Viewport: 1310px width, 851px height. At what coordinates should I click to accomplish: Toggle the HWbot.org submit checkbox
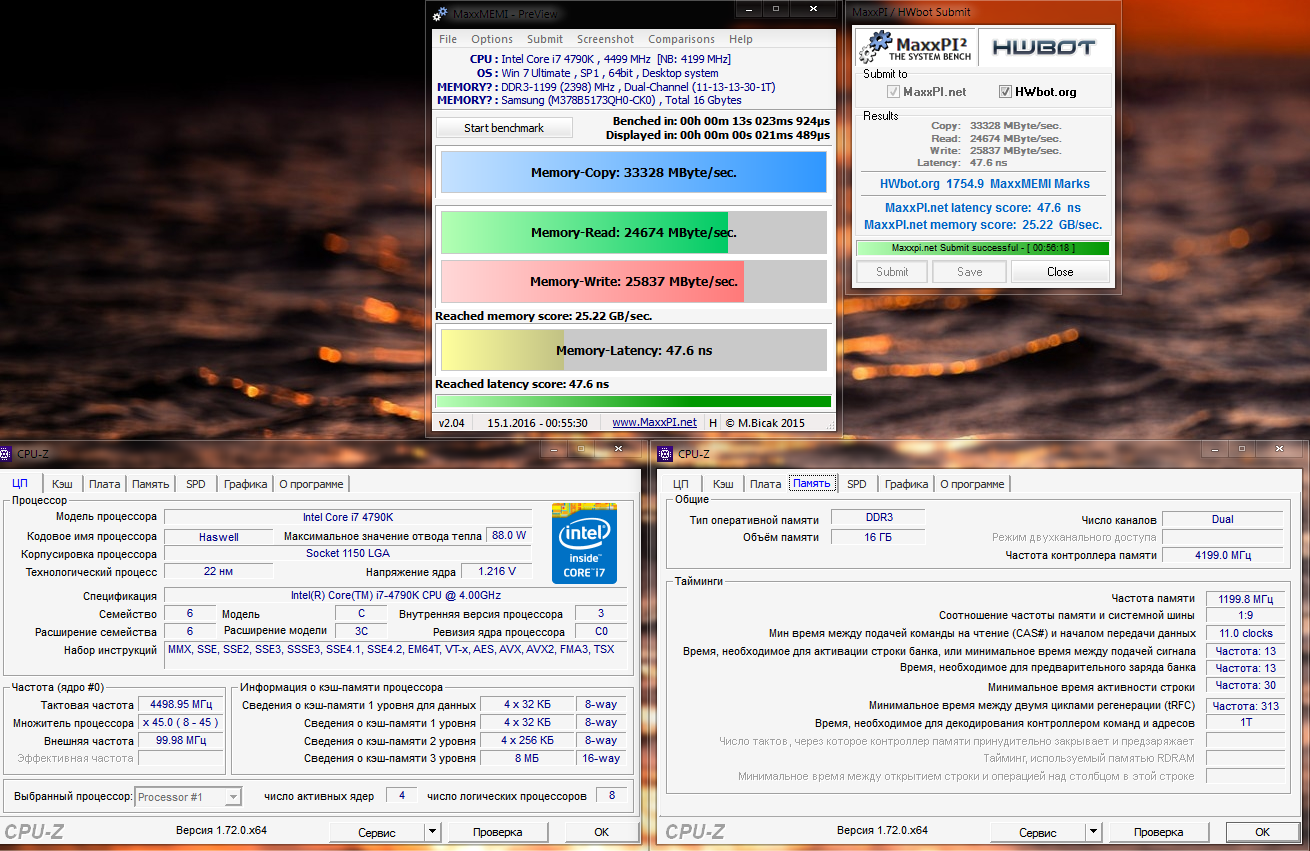tap(1006, 92)
